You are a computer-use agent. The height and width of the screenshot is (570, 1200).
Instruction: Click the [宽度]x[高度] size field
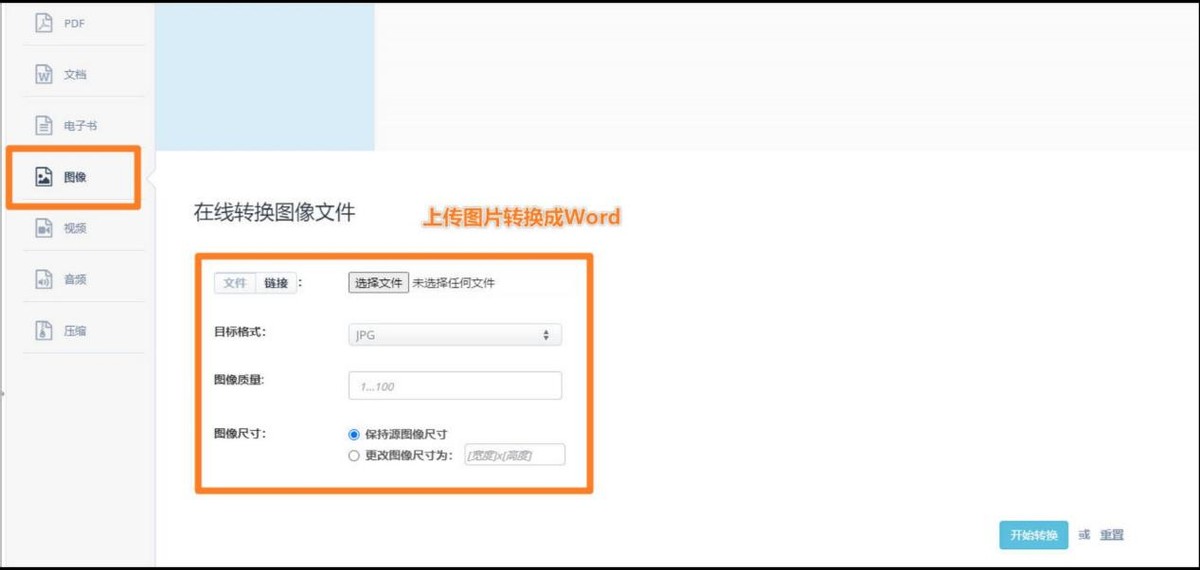pos(515,455)
